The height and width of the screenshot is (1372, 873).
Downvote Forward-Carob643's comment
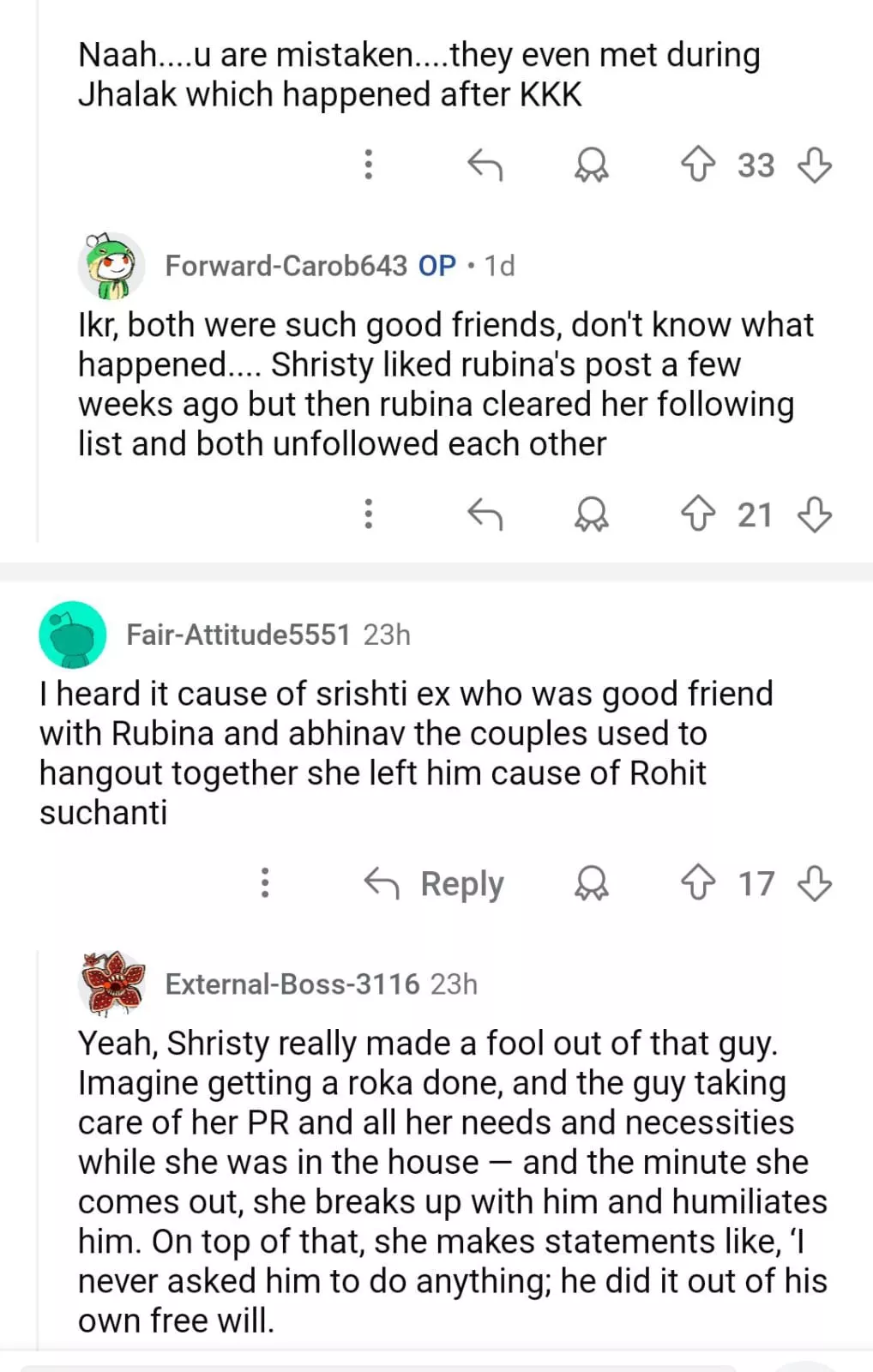tap(814, 514)
